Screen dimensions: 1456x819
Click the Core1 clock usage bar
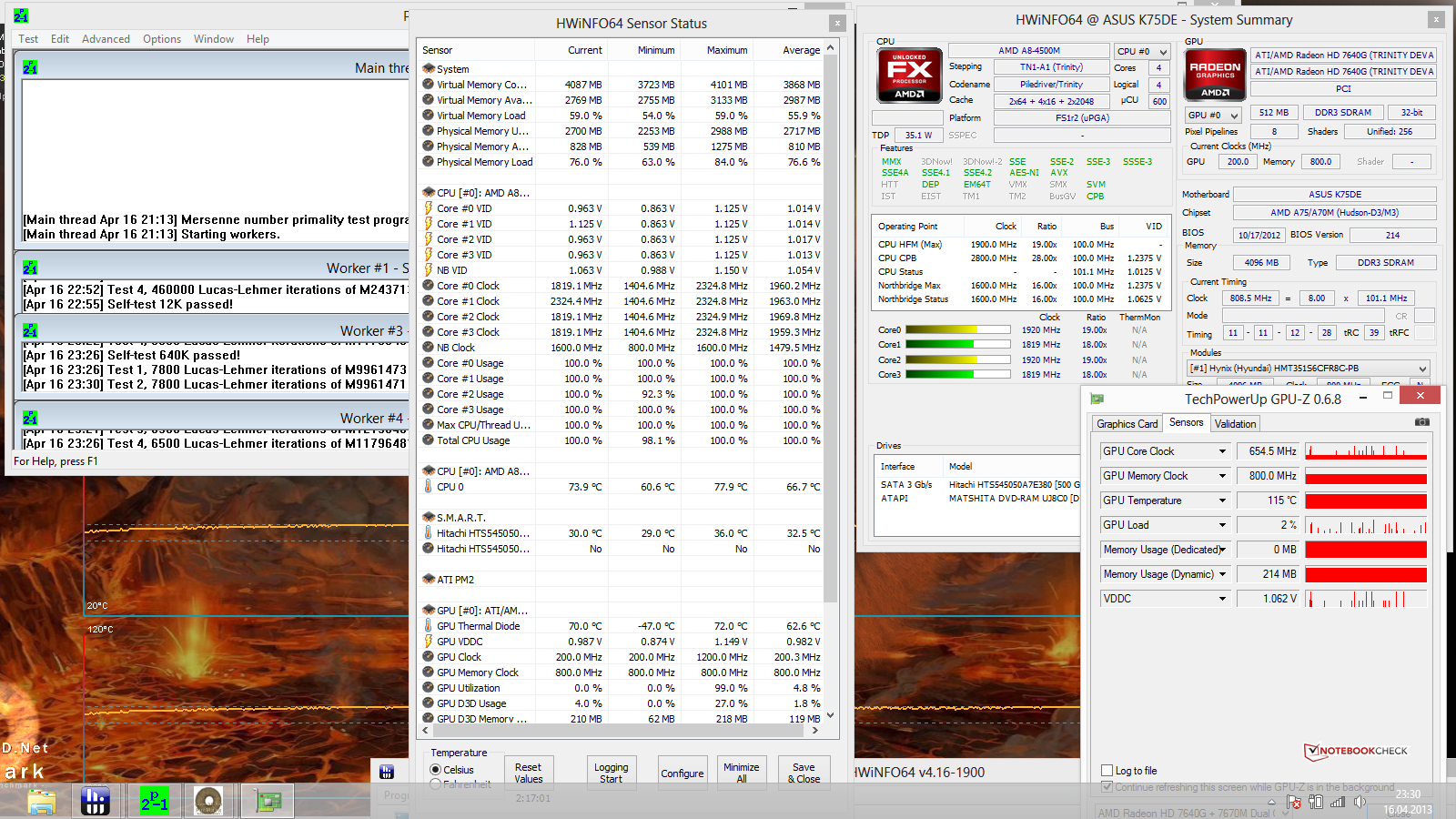958,345
